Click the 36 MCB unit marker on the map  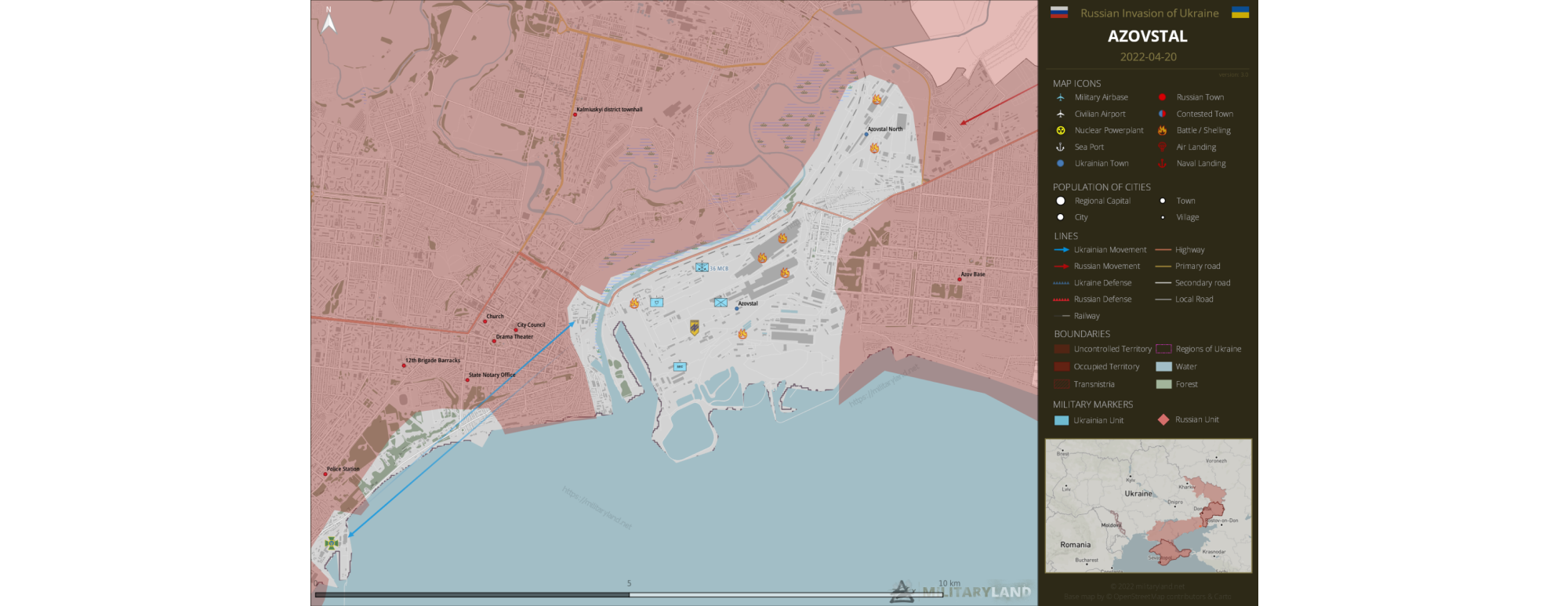coord(702,267)
